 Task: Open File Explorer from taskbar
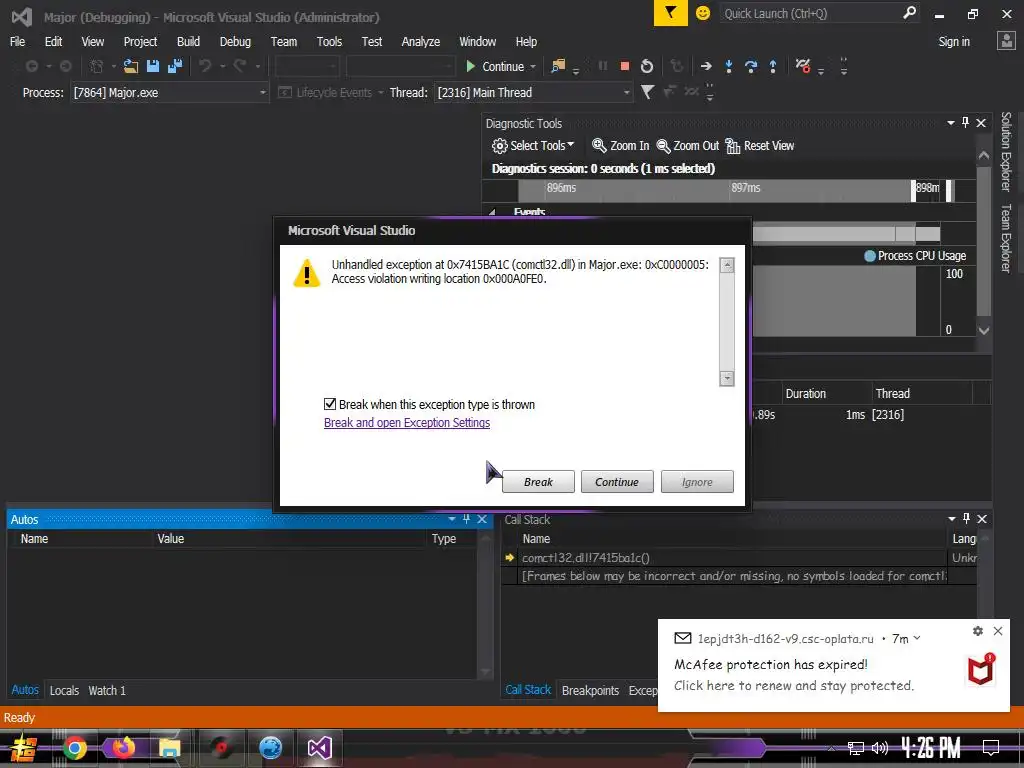[170, 748]
